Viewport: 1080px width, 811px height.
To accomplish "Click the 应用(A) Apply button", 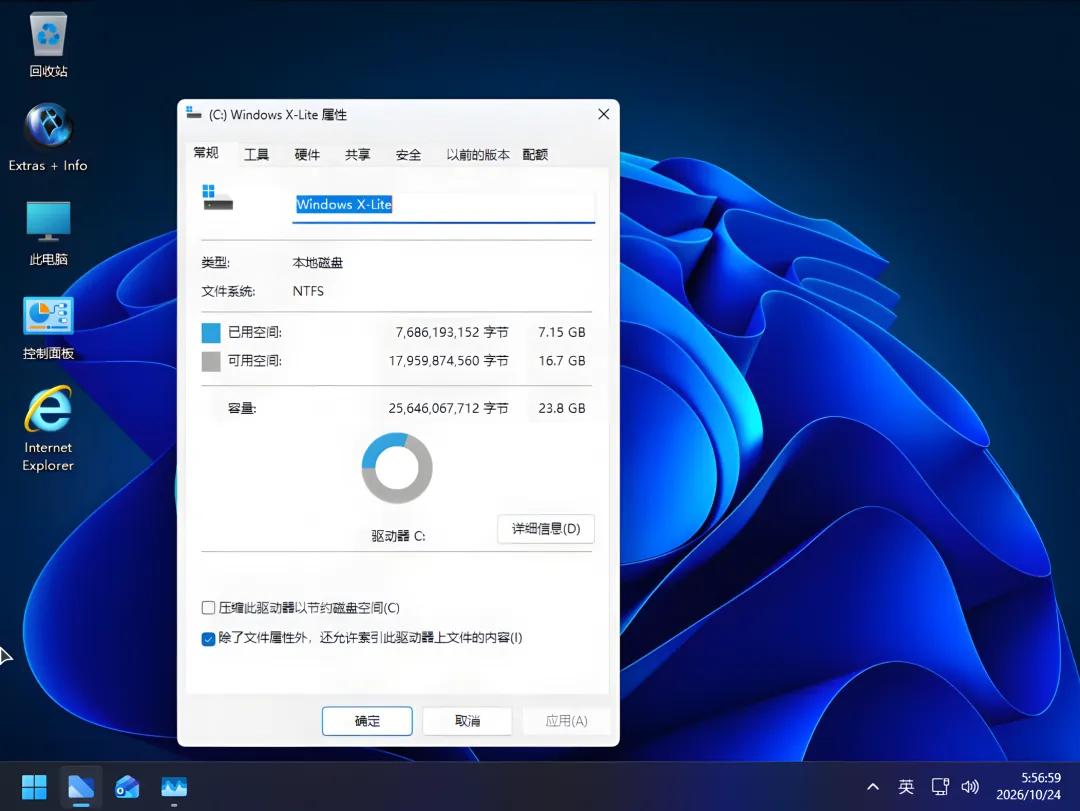I will 566,721.
